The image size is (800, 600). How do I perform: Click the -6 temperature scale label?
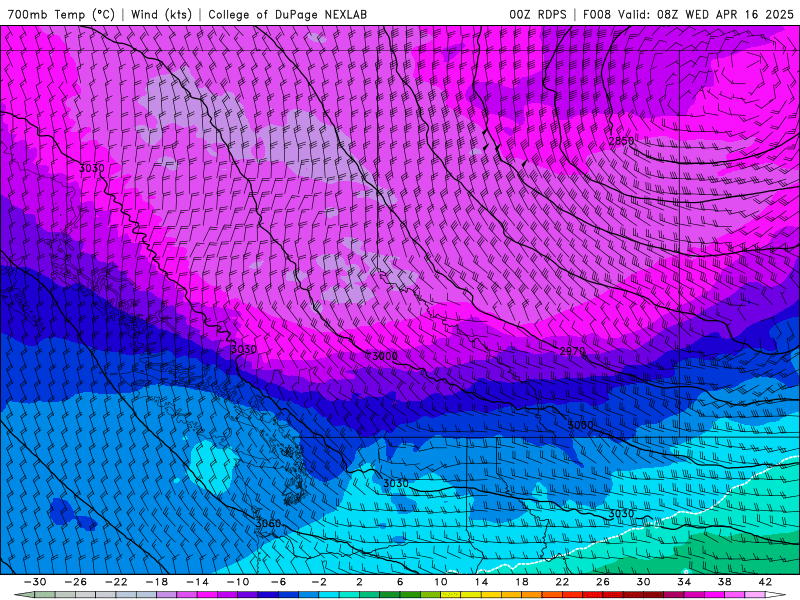pyautogui.click(x=279, y=582)
